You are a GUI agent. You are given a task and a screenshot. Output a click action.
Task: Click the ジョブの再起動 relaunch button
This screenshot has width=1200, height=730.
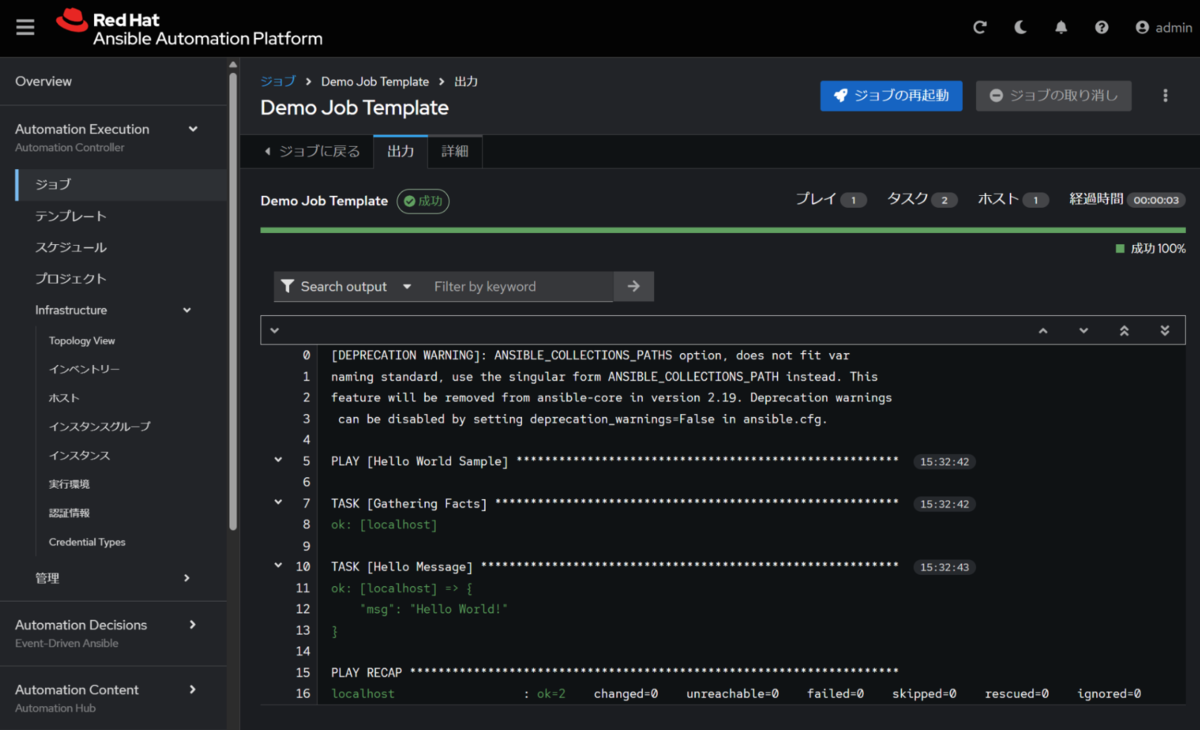tap(891, 96)
